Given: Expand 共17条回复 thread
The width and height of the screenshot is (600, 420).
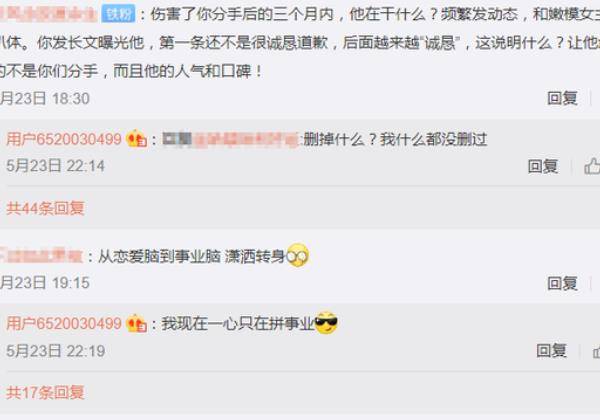Looking at the screenshot, I should coord(45,392).
